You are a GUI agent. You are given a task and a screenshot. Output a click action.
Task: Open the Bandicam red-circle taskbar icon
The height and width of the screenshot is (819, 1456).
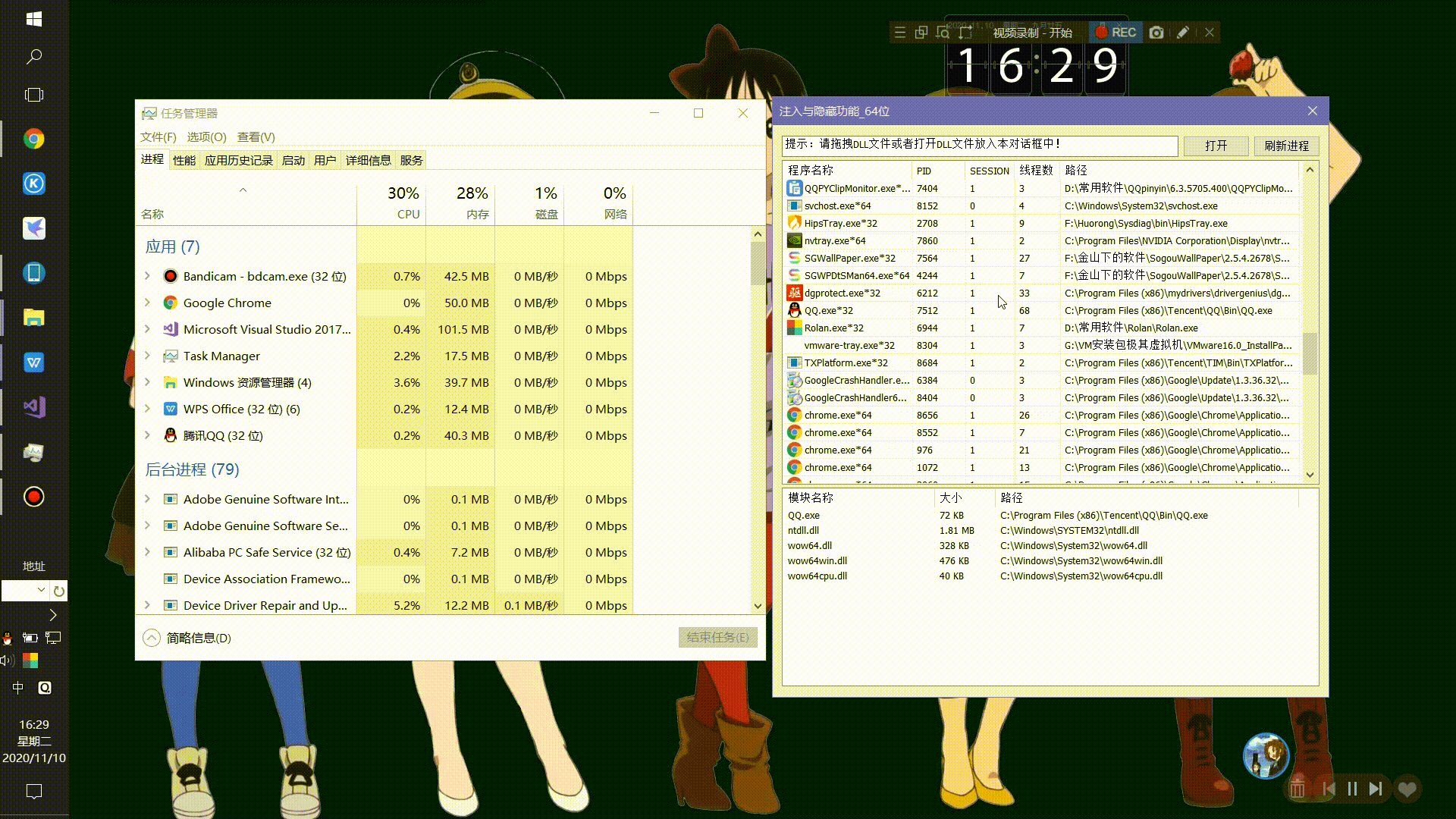(33, 497)
